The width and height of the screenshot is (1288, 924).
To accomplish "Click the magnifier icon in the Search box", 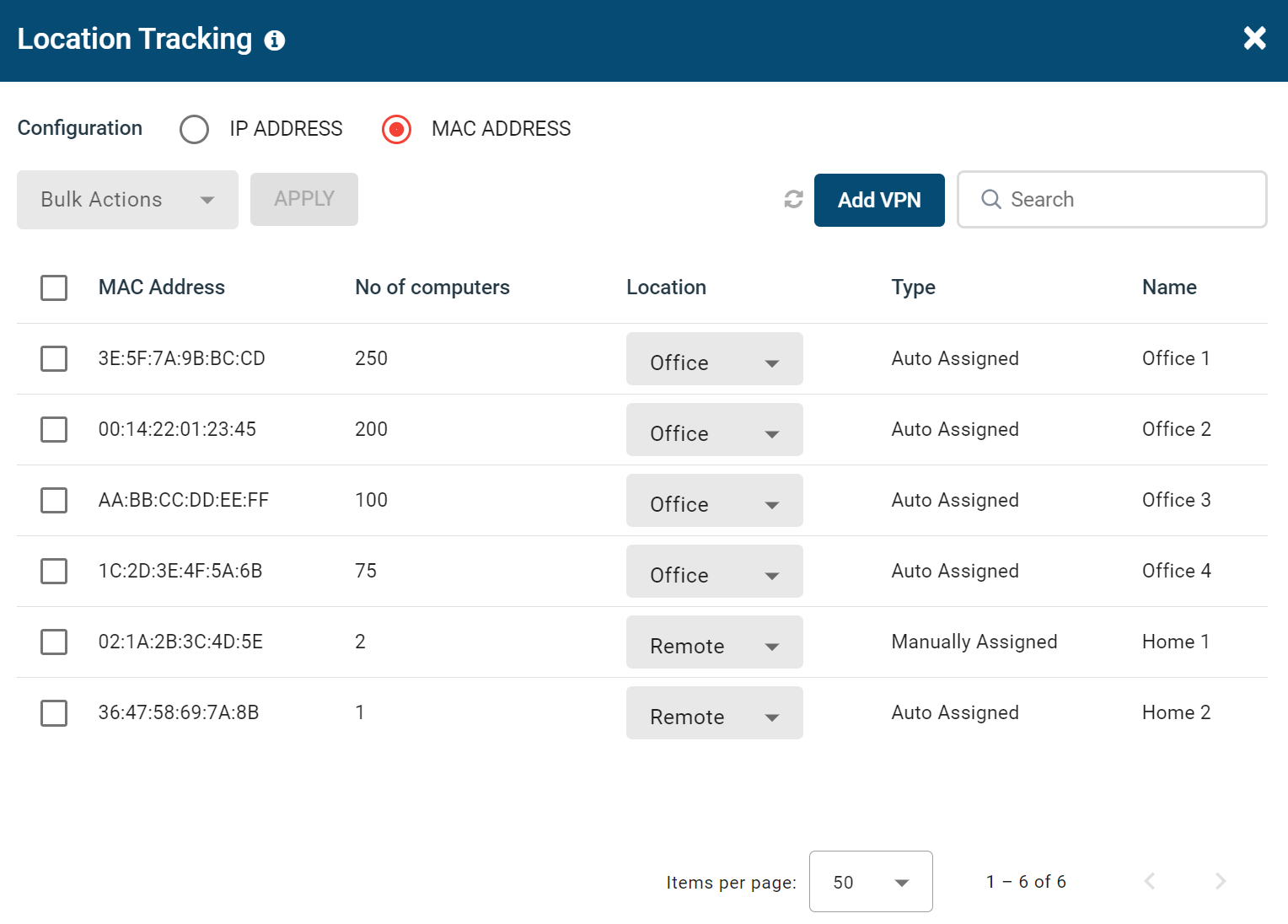I will pyautogui.click(x=991, y=199).
